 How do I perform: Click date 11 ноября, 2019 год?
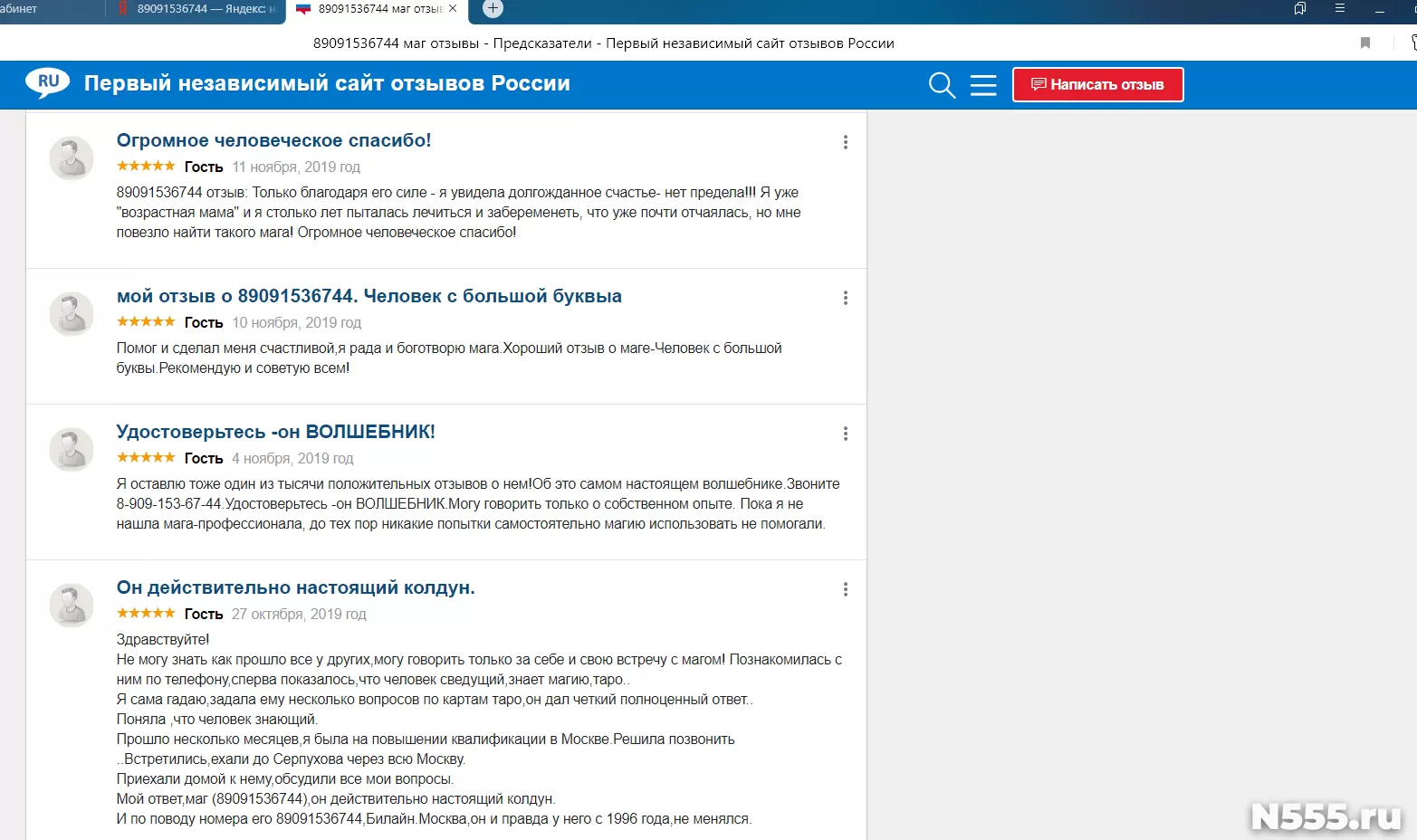point(296,167)
